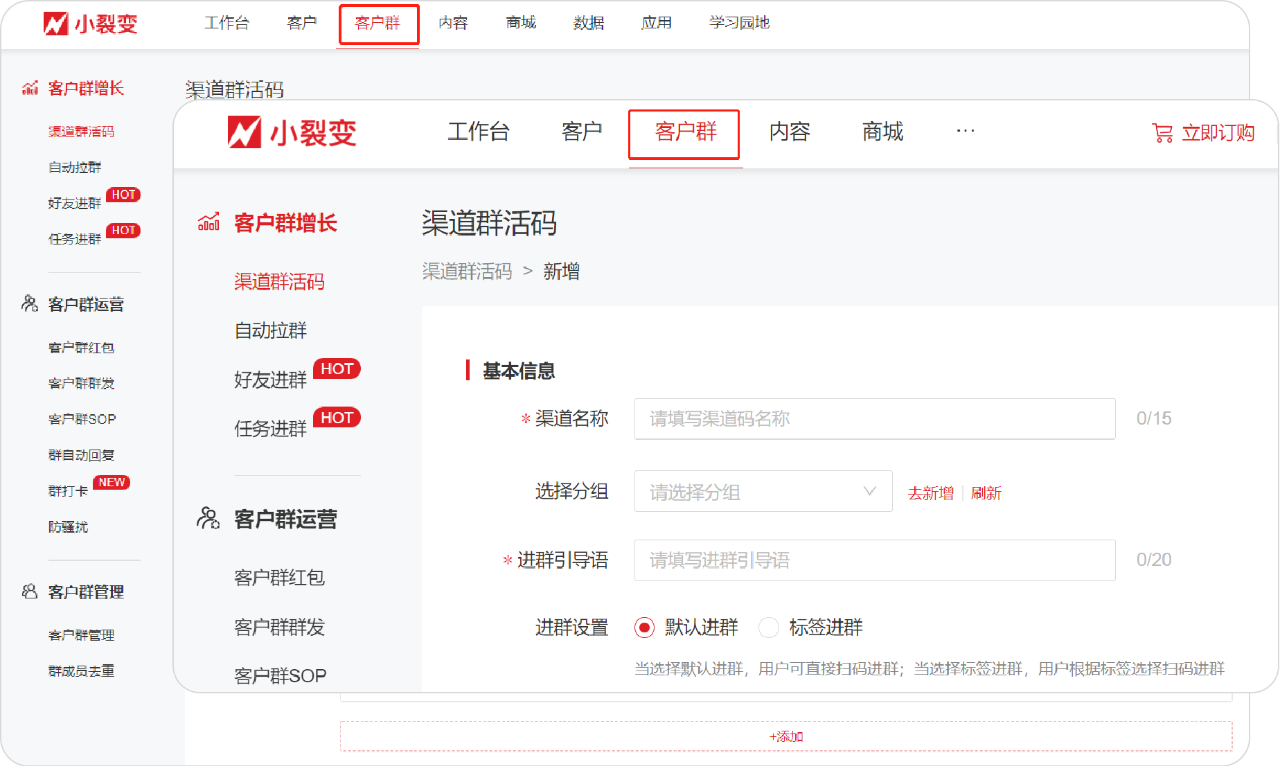Open the ··· more menu in navigation

click(x=965, y=131)
